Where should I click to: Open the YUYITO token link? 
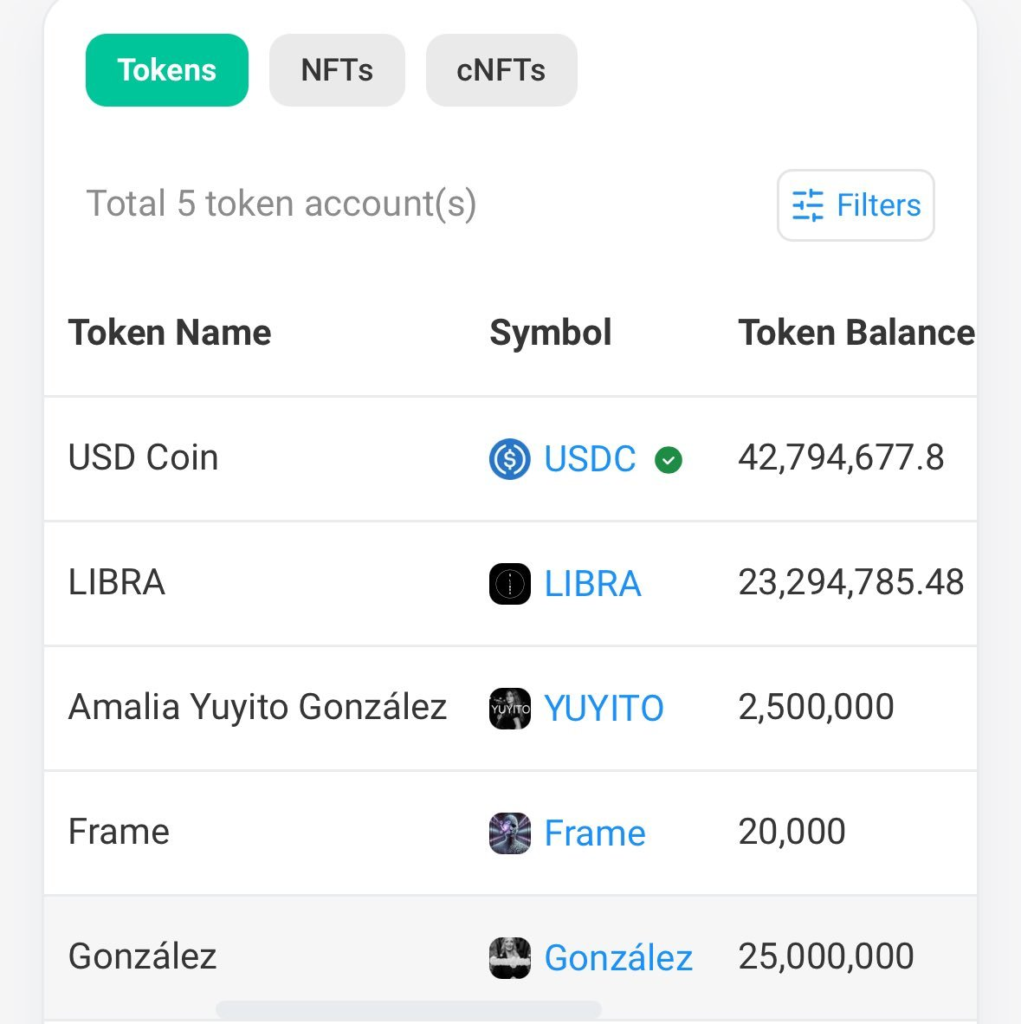point(604,709)
